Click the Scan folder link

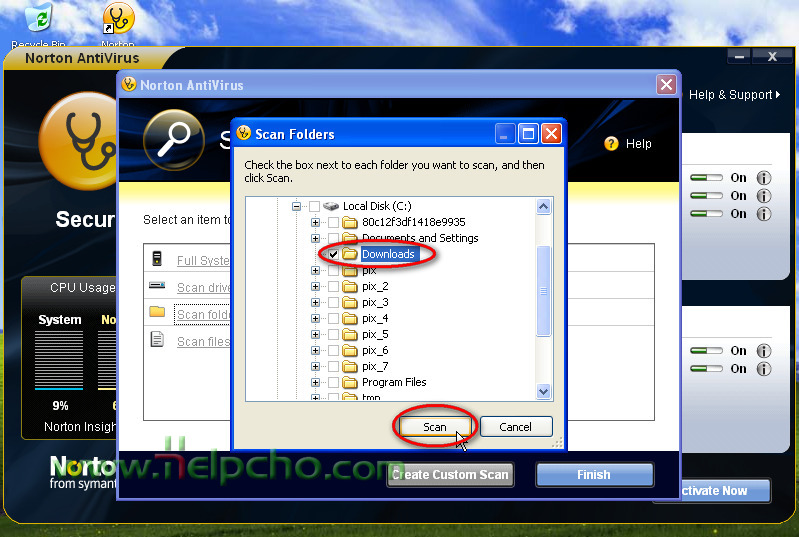[202, 315]
